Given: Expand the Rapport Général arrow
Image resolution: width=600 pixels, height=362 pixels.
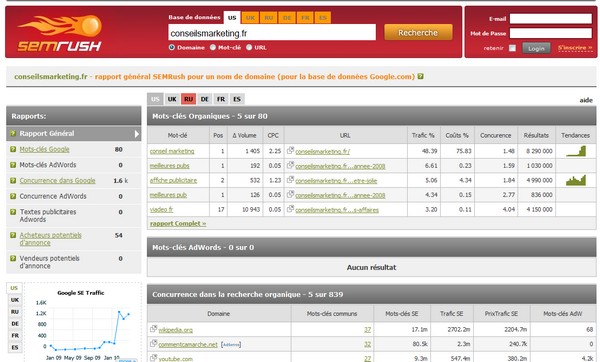Looking at the screenshot, I should pos(137,134).
